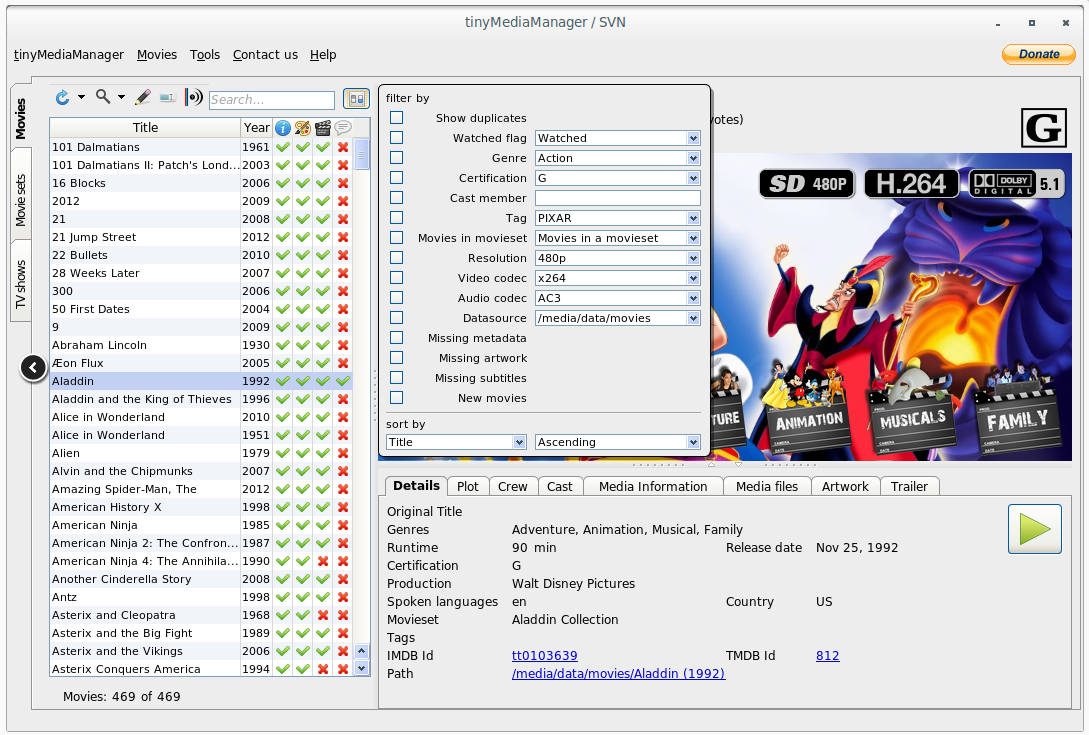Image resolution: width=1089 pixels, height=735 pixels.
Task: Open the refresh icon's dropdown arrow
Action: (x=81, y=97)
